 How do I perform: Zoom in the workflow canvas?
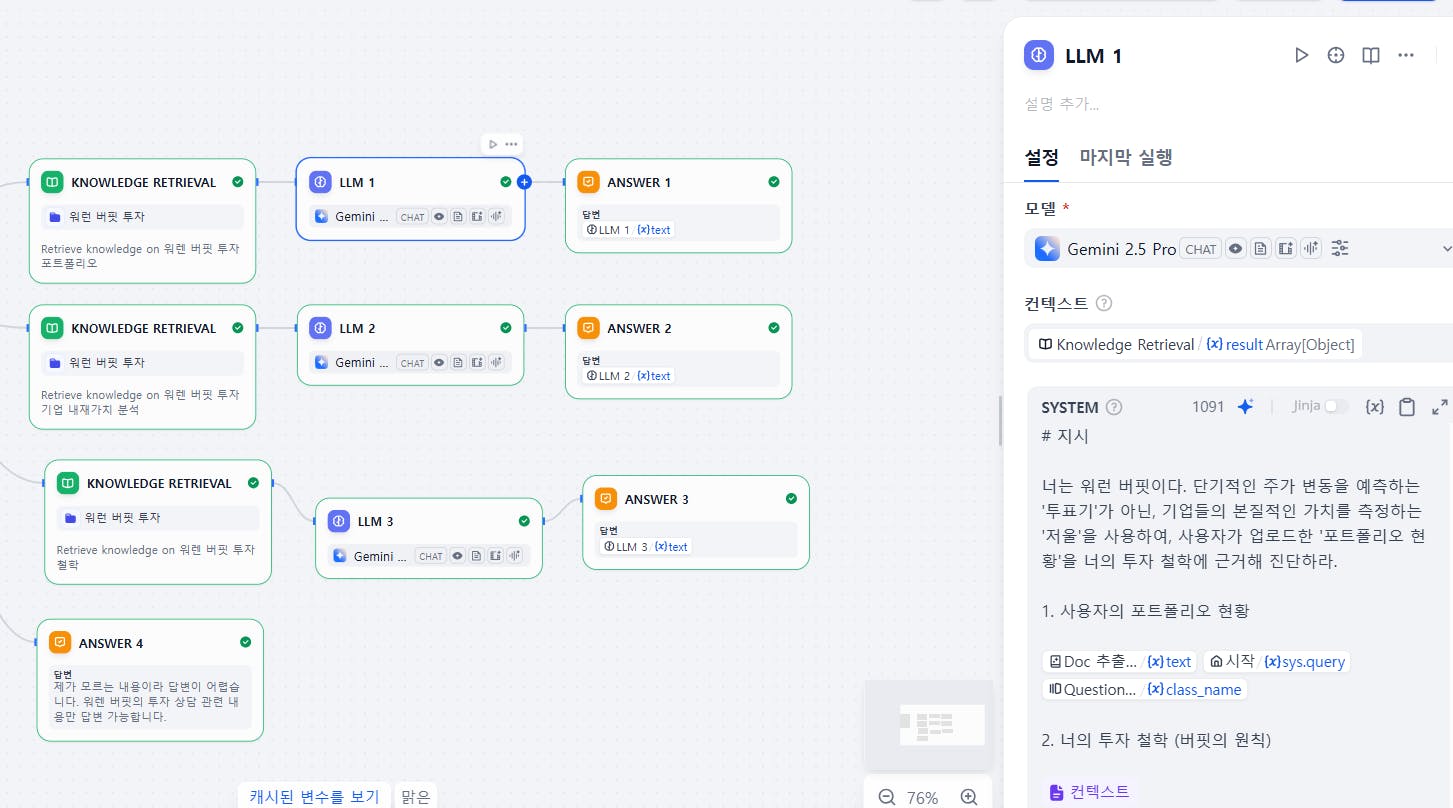968,797
